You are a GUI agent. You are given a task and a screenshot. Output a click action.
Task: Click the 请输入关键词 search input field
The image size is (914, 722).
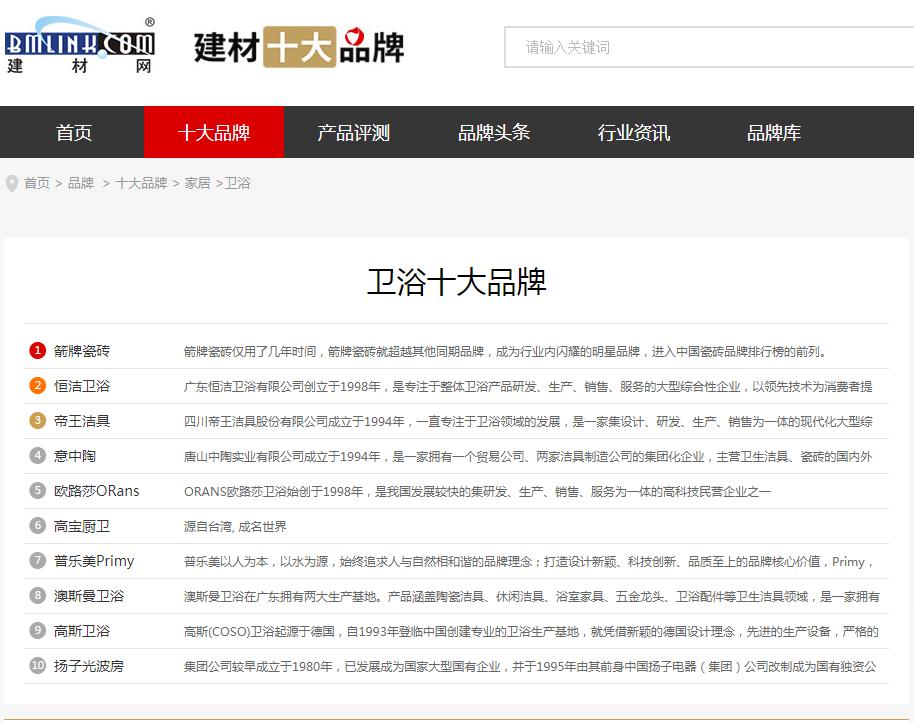pyautogui.click(x=700, y=46)
